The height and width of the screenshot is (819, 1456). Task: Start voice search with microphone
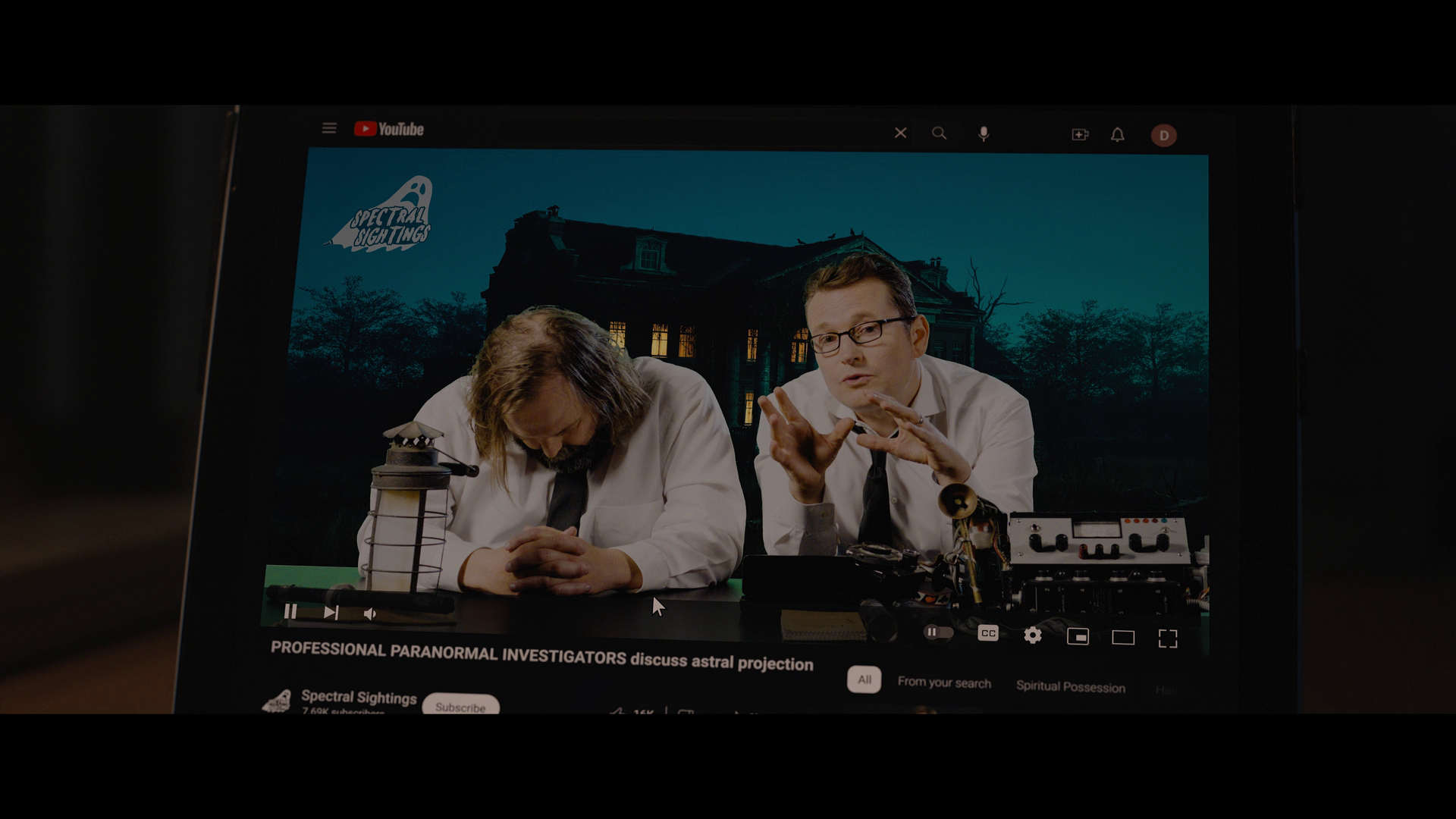tap(984, 134)
